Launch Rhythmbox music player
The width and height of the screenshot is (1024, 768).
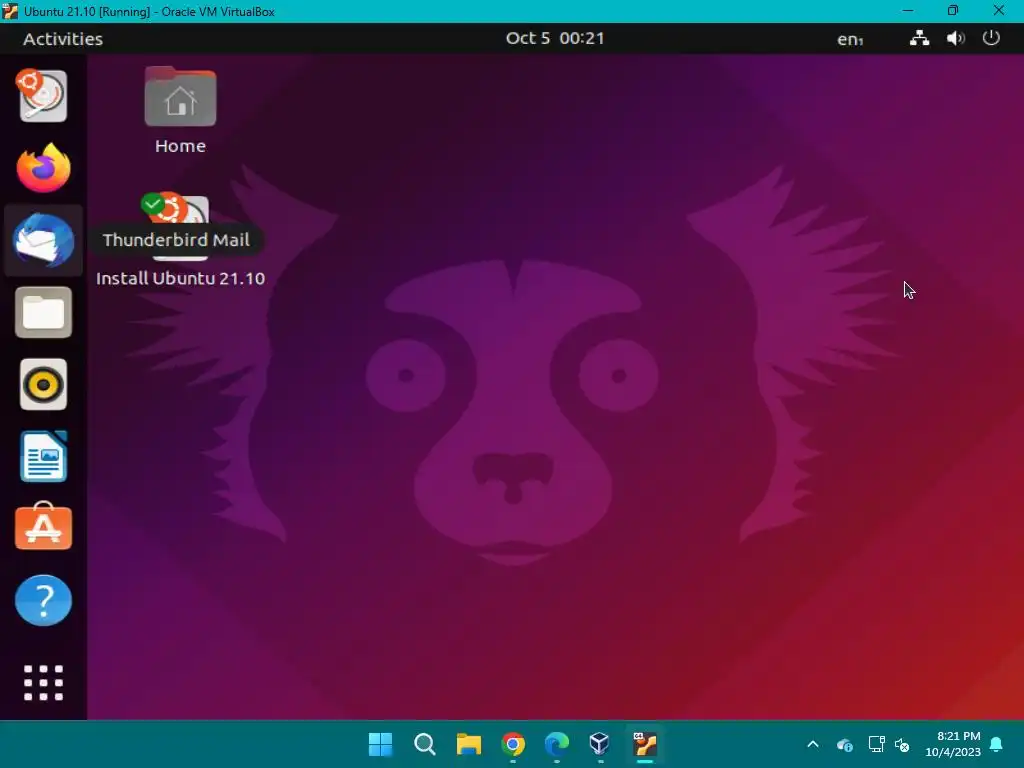[43, 384]
